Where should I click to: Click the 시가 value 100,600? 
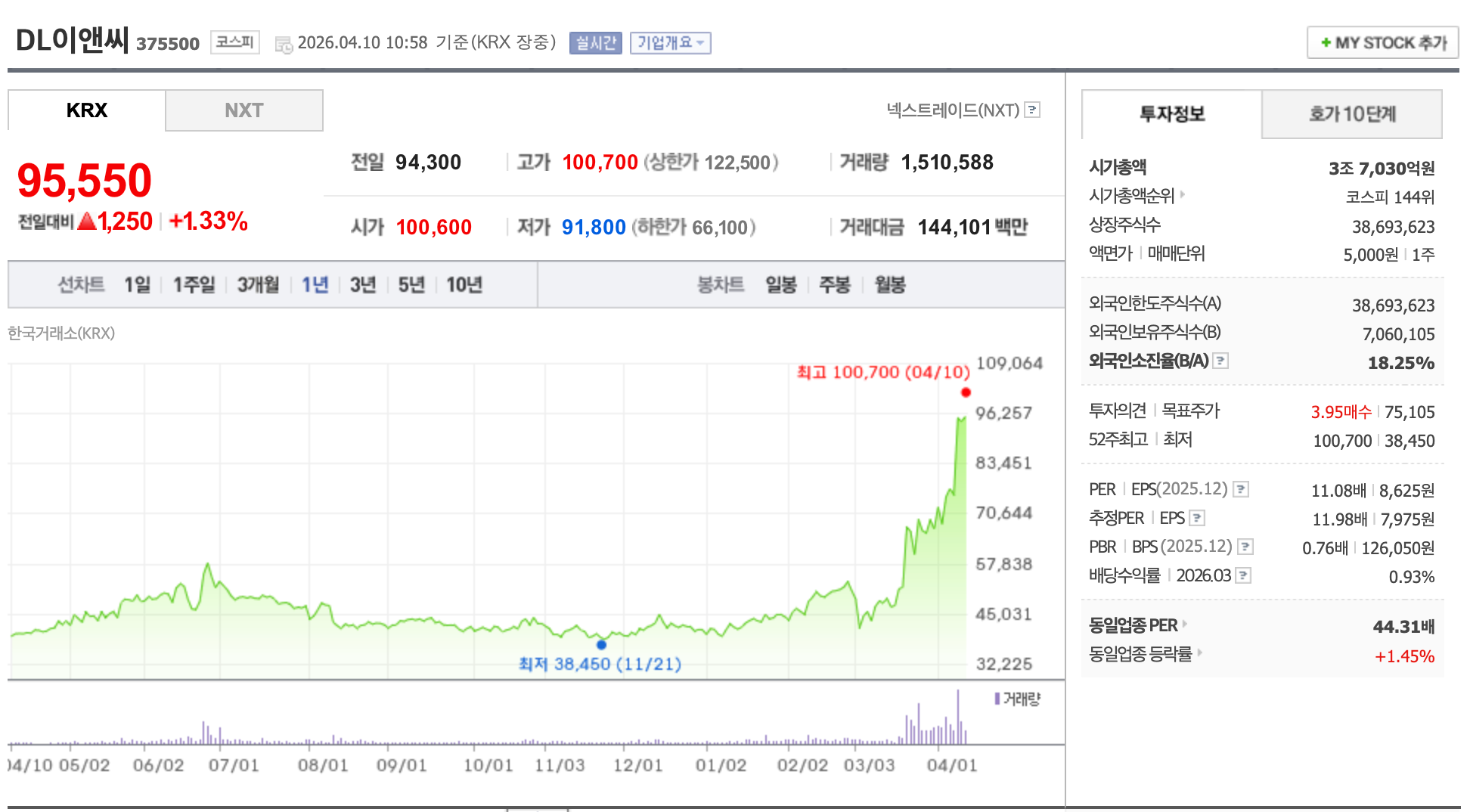pos(433,227)
